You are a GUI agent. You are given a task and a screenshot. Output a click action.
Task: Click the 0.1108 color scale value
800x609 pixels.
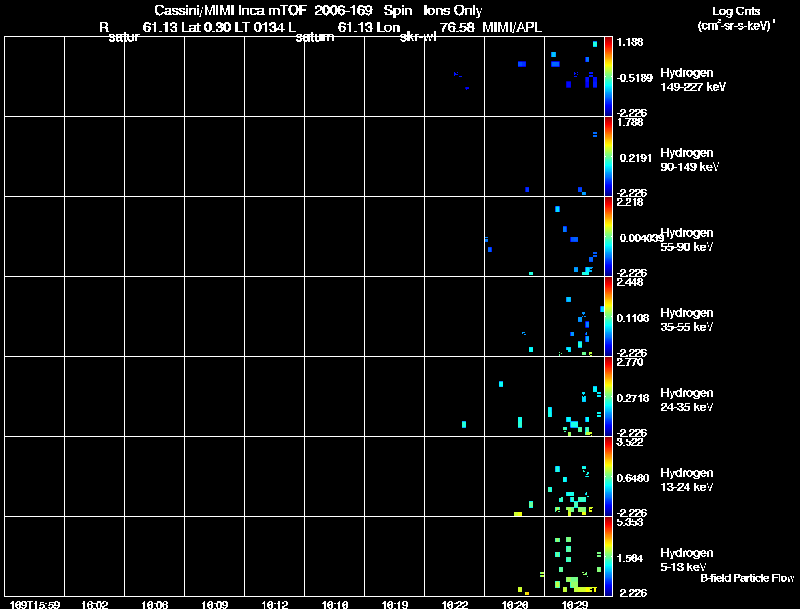click(x=633, y=318)
